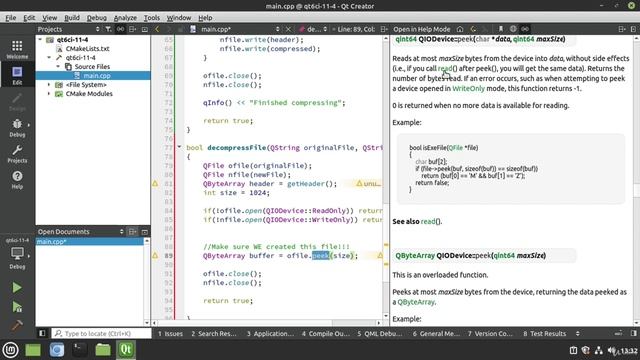Split the help side view
The image size is (640, 360).
(622, 29)
